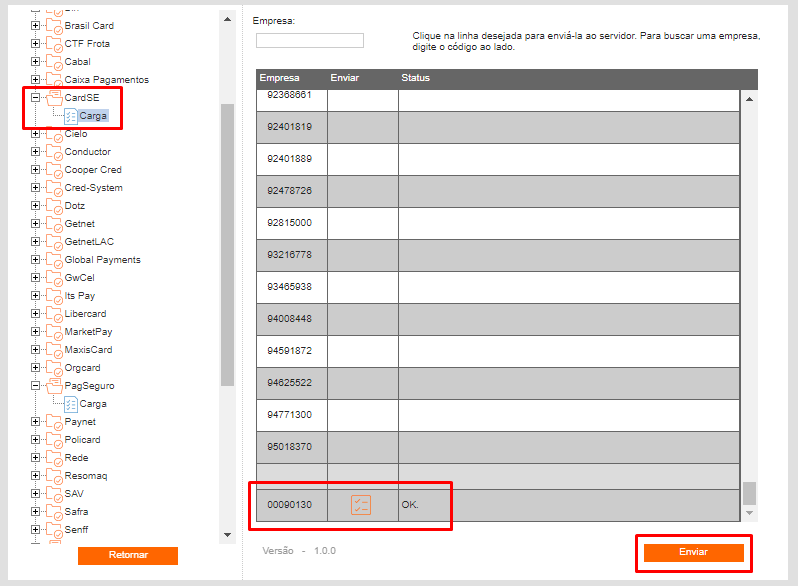Expand the Rede tree node

35,458
